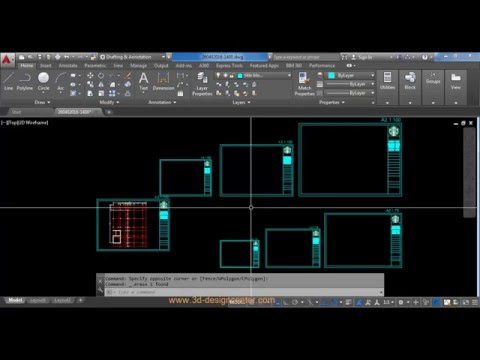Click Customization menu icon in status bar
The image size is (480, 360).
(x=475, y=302)
